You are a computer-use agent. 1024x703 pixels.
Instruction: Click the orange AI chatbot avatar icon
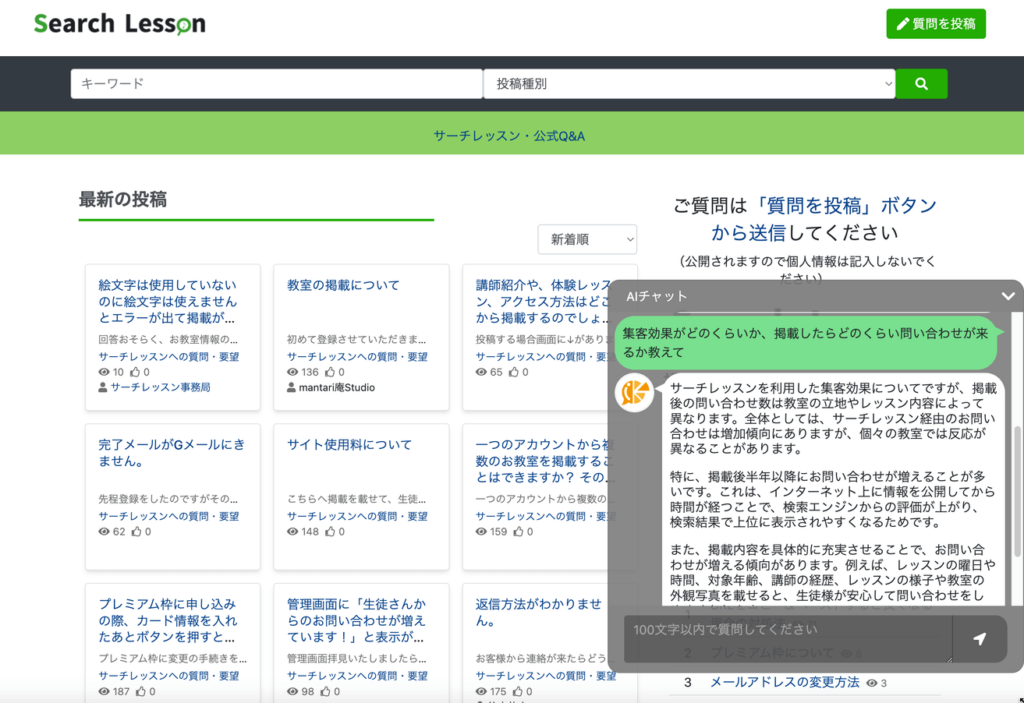(x=634, y=395)
